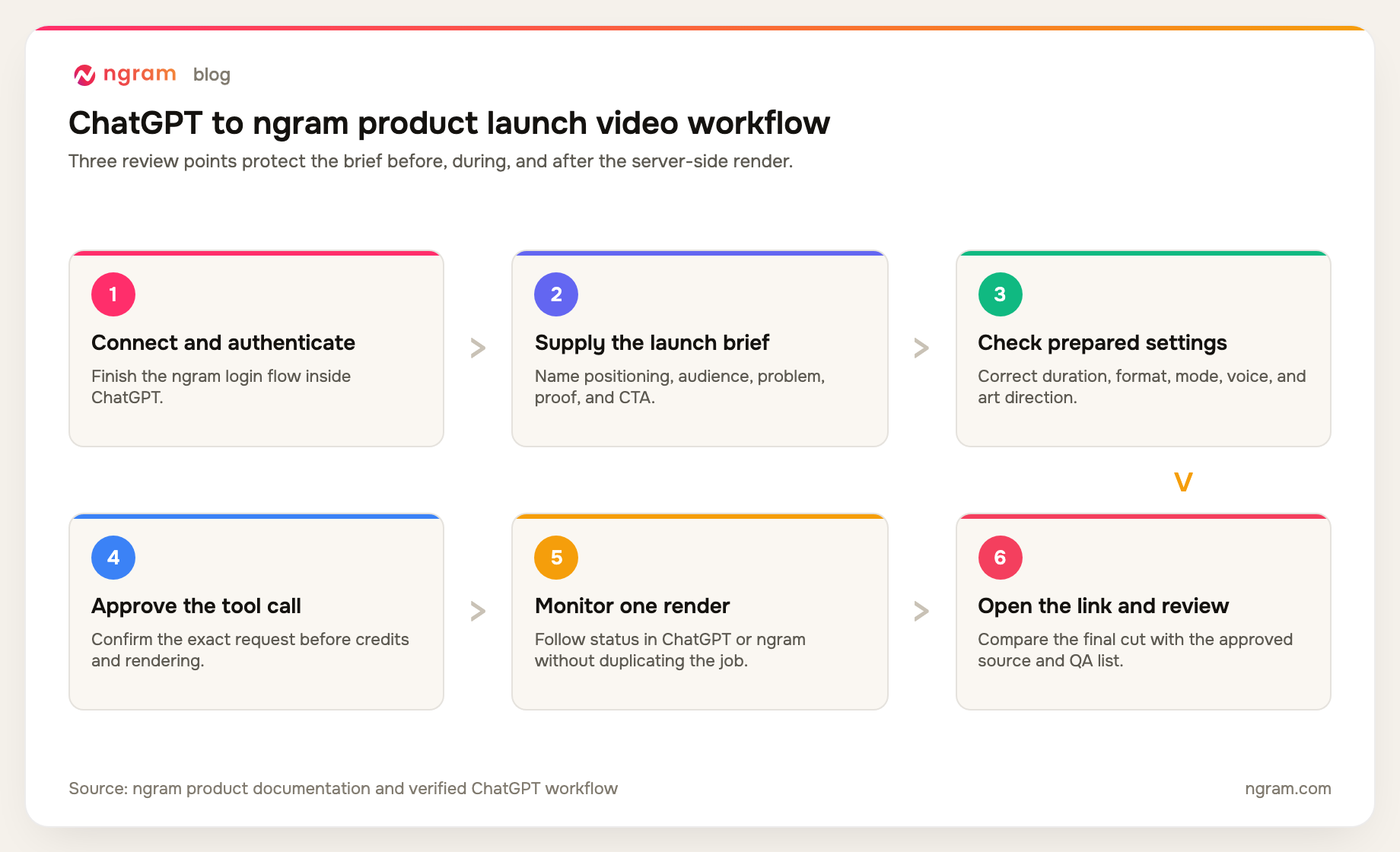The width and height of the screenshot is (1400, 852).
Task: Click the 'Three review points protect the brief' subtitle
Action: pos(431,161)
